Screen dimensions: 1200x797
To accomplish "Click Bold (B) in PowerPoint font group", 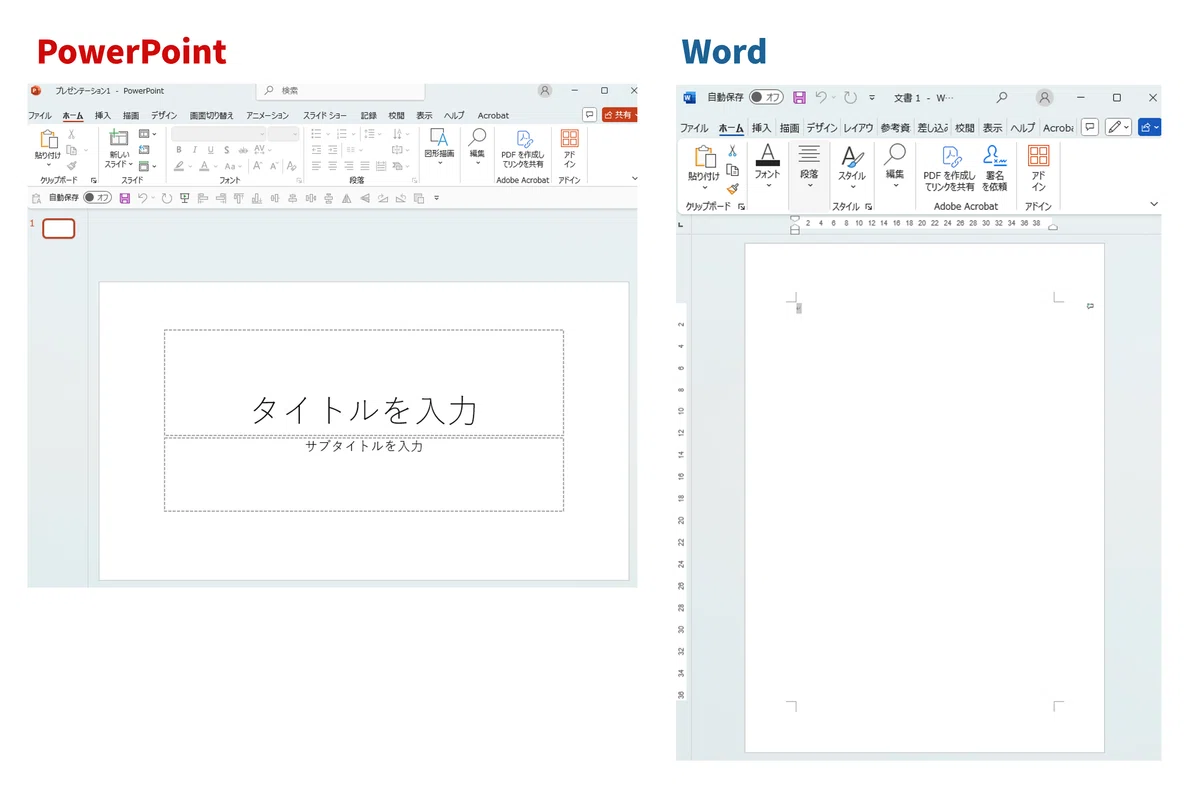I will pos(179,150).
